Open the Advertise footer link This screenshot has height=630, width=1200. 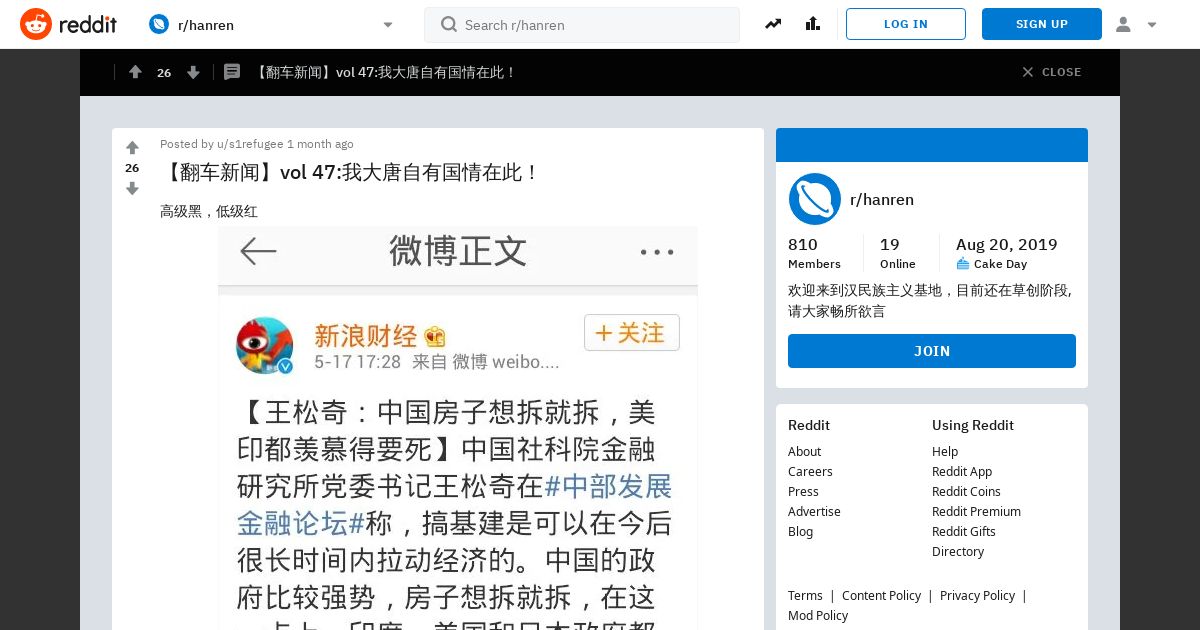[x=814, y=511]
